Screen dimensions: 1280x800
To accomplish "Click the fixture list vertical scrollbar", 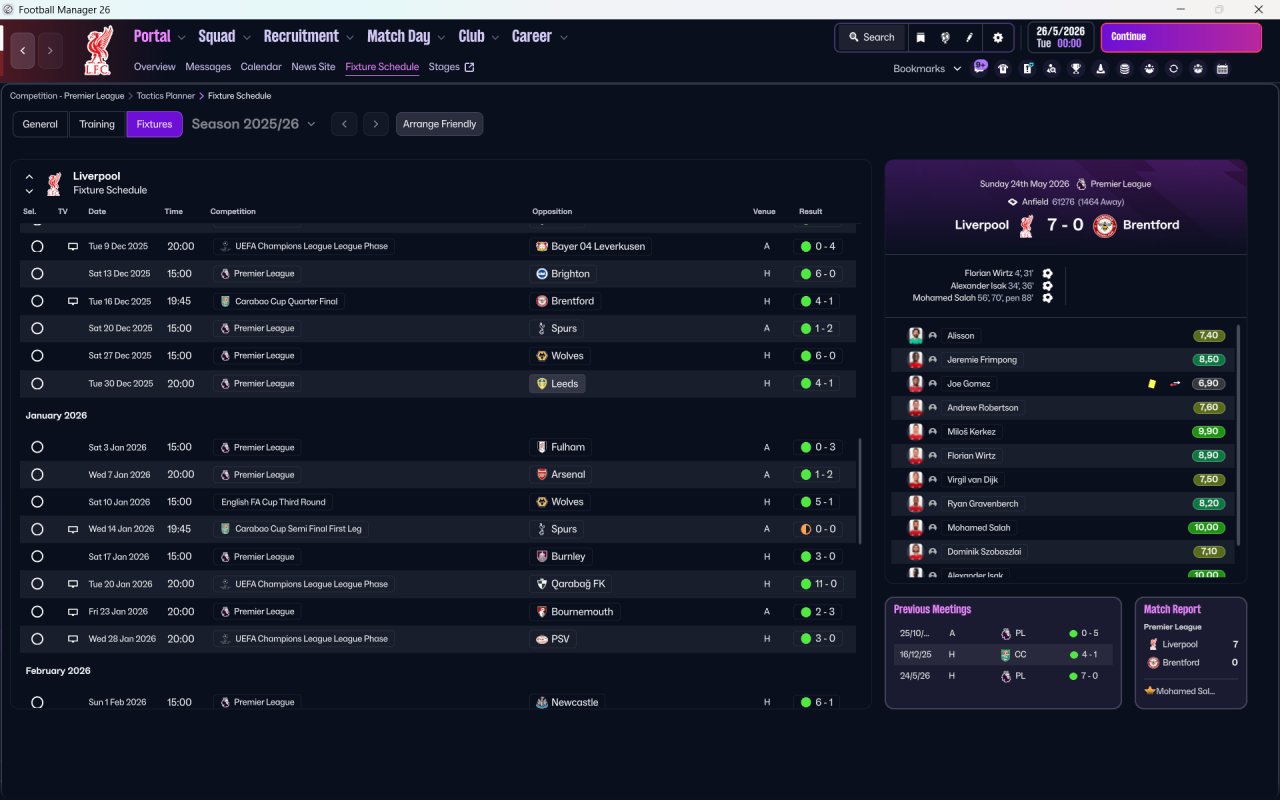I will point(860,490).
